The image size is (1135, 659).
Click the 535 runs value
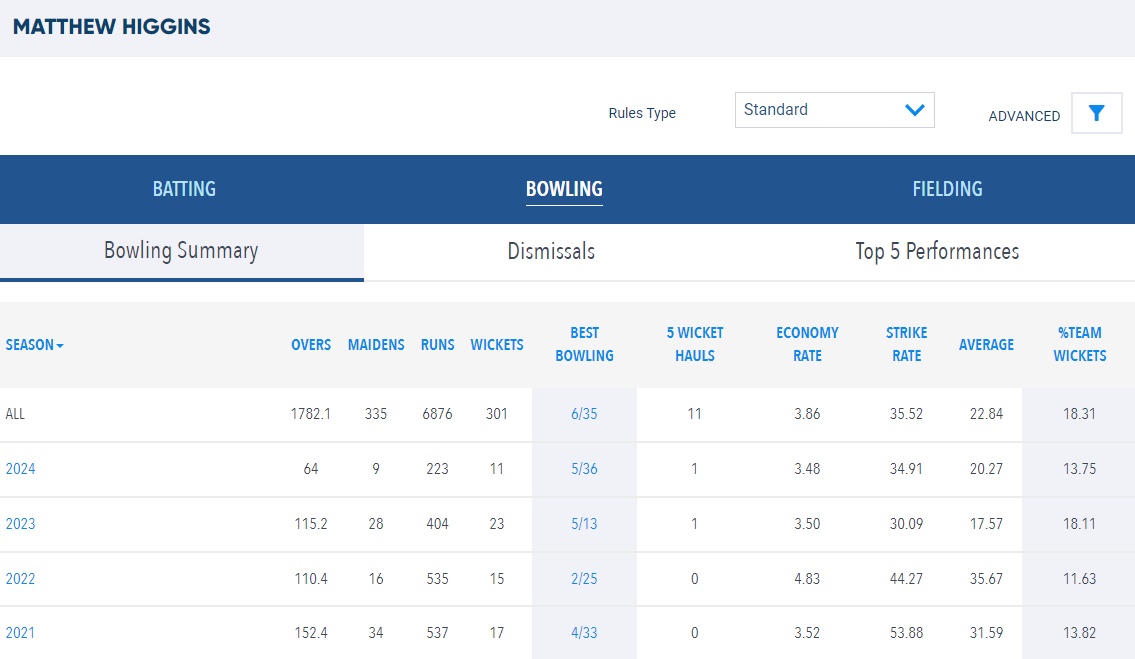point(437,579)
